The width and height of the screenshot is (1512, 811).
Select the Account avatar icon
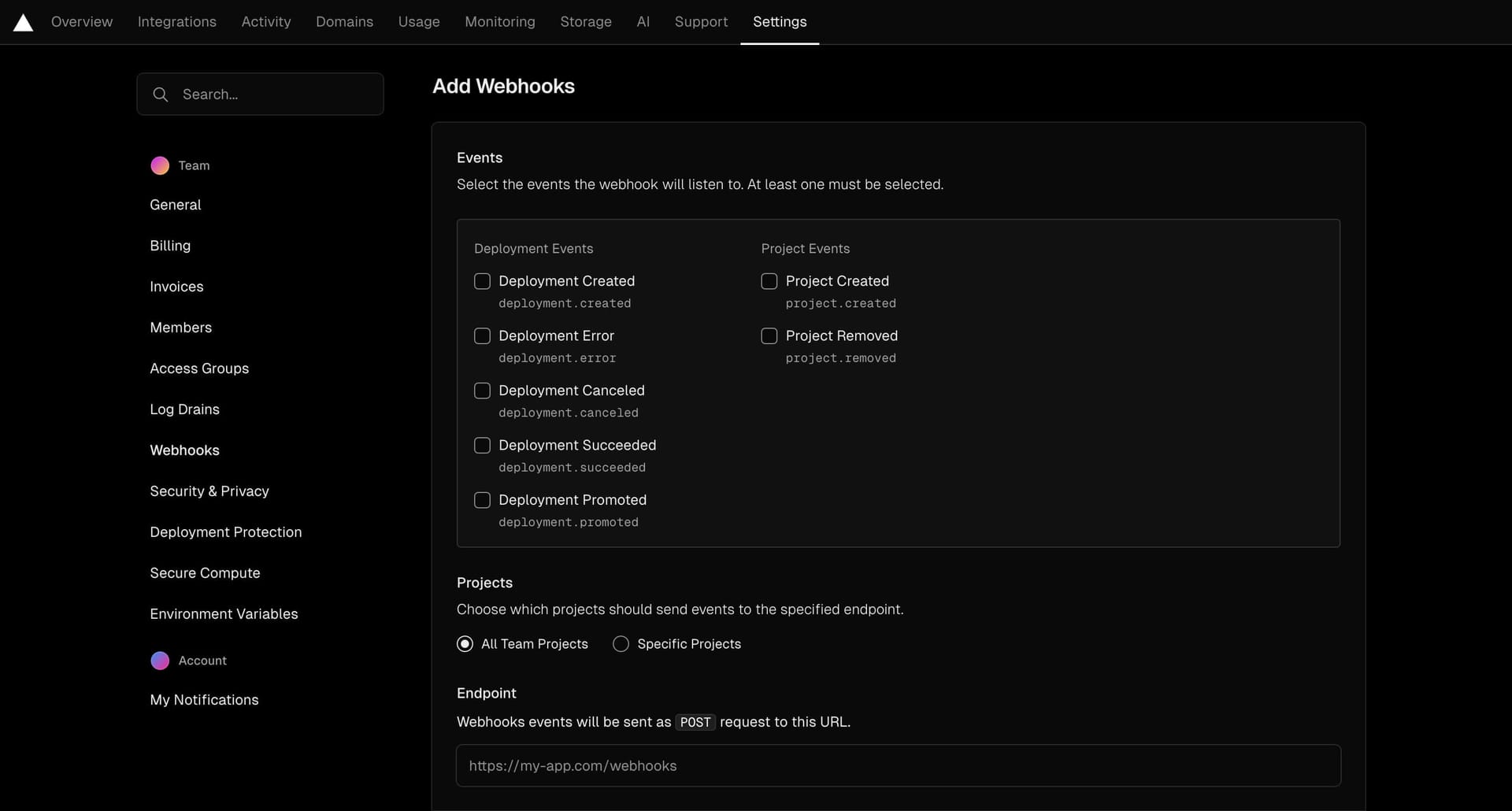(x=159, y=661)
